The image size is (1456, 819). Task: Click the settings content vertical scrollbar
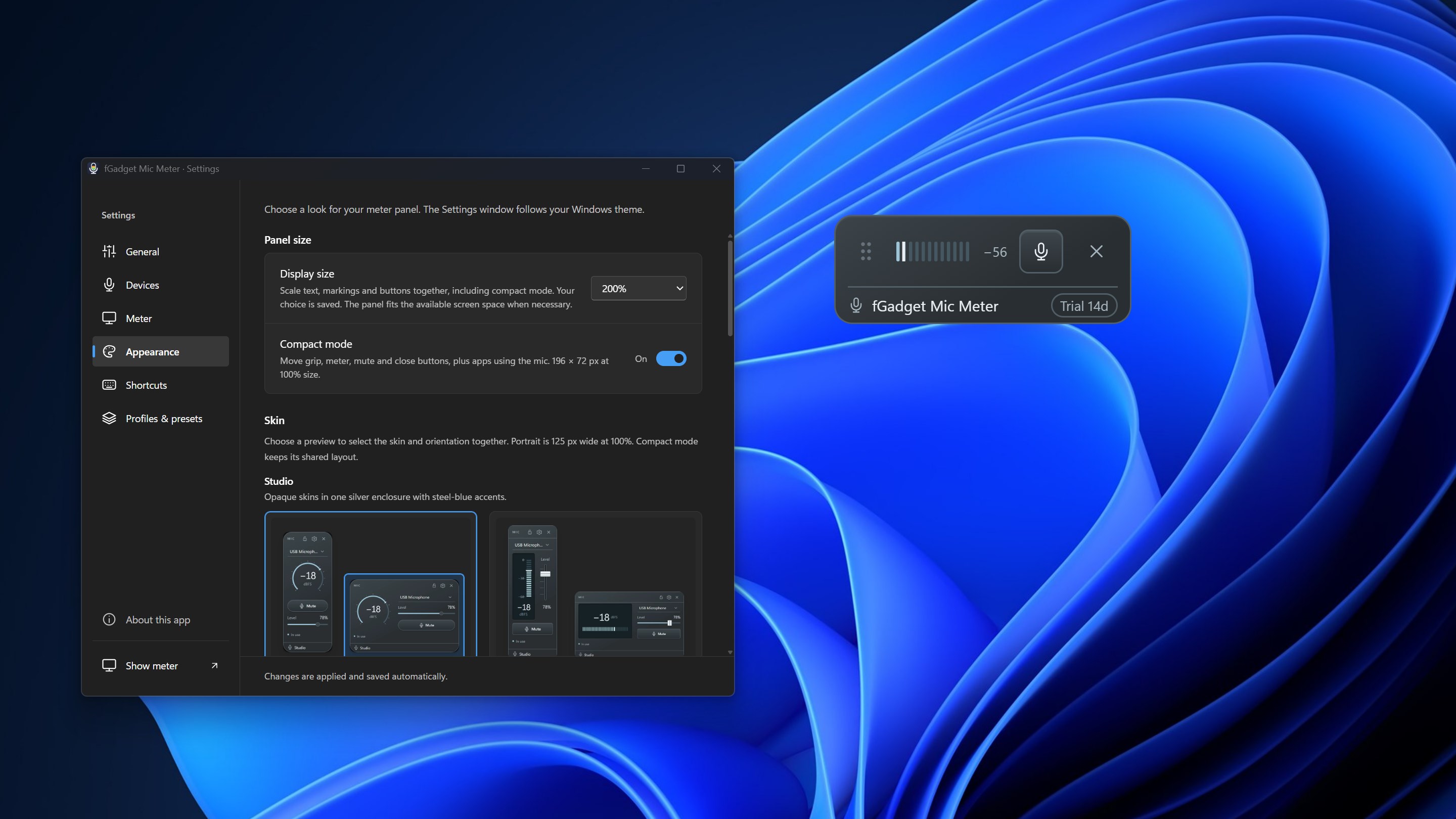(x=730, y=288)
